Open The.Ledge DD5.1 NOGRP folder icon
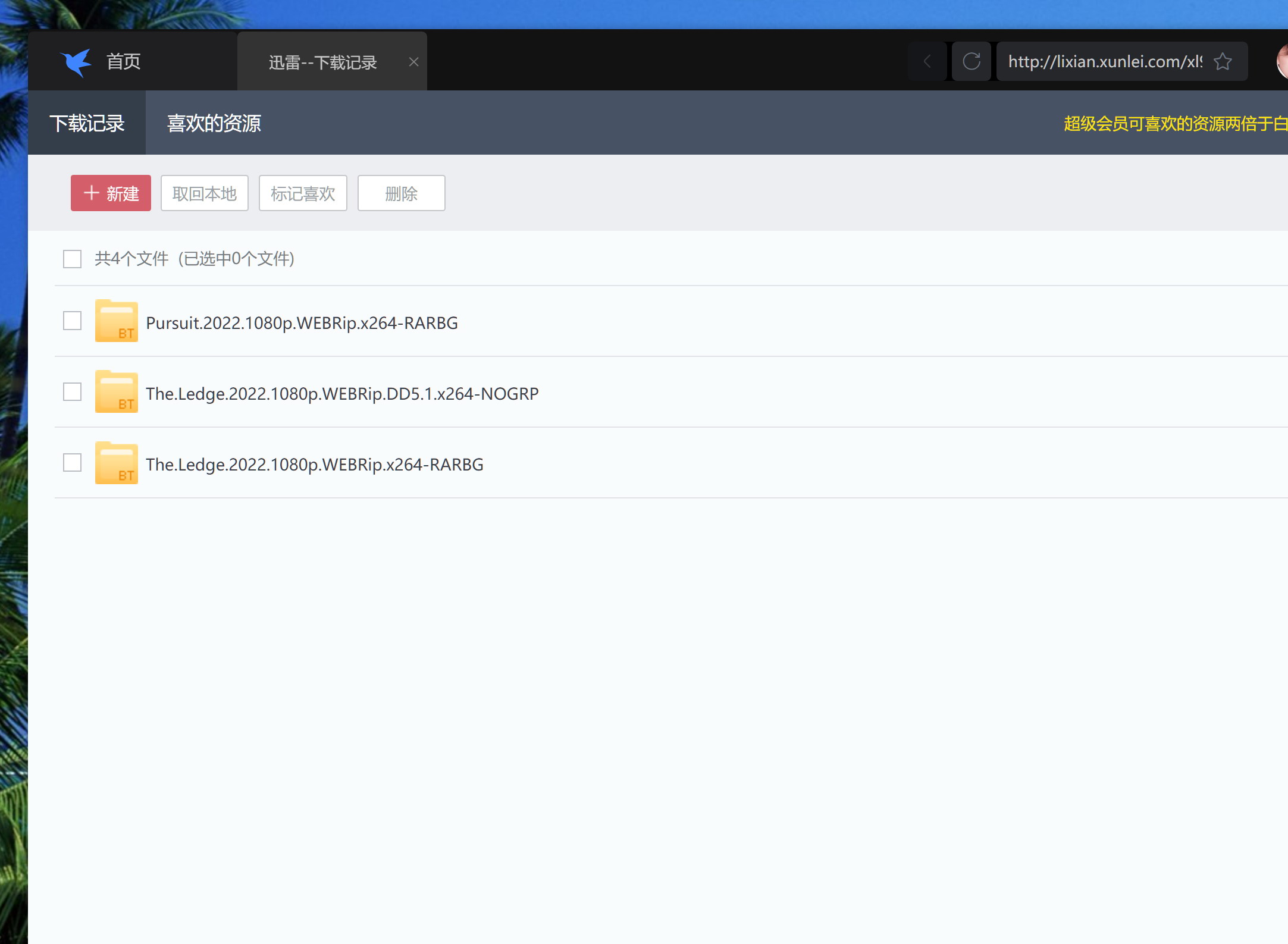 click(x=117, y=393)
